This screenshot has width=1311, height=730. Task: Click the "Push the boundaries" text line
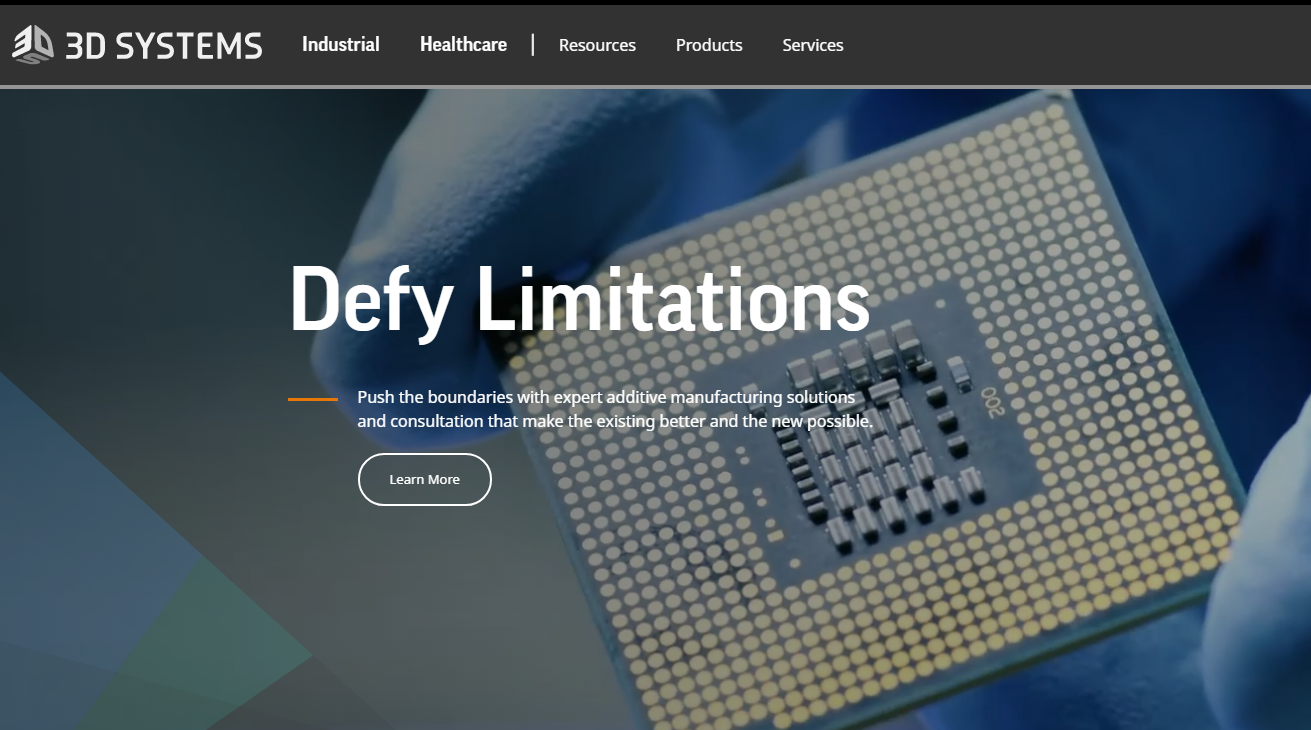pyautogui.click(x=606, y=397)
